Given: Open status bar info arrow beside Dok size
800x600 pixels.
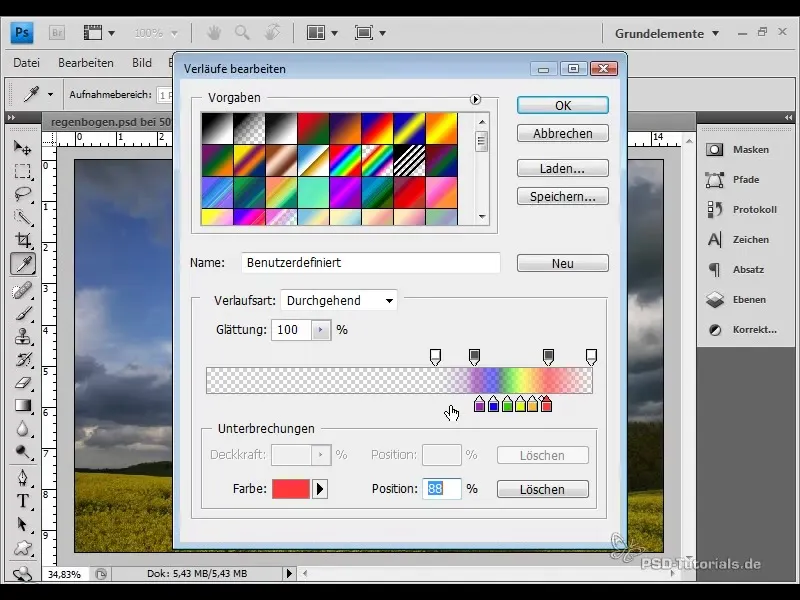Looking at the screenshot, I should click(289, 573).
